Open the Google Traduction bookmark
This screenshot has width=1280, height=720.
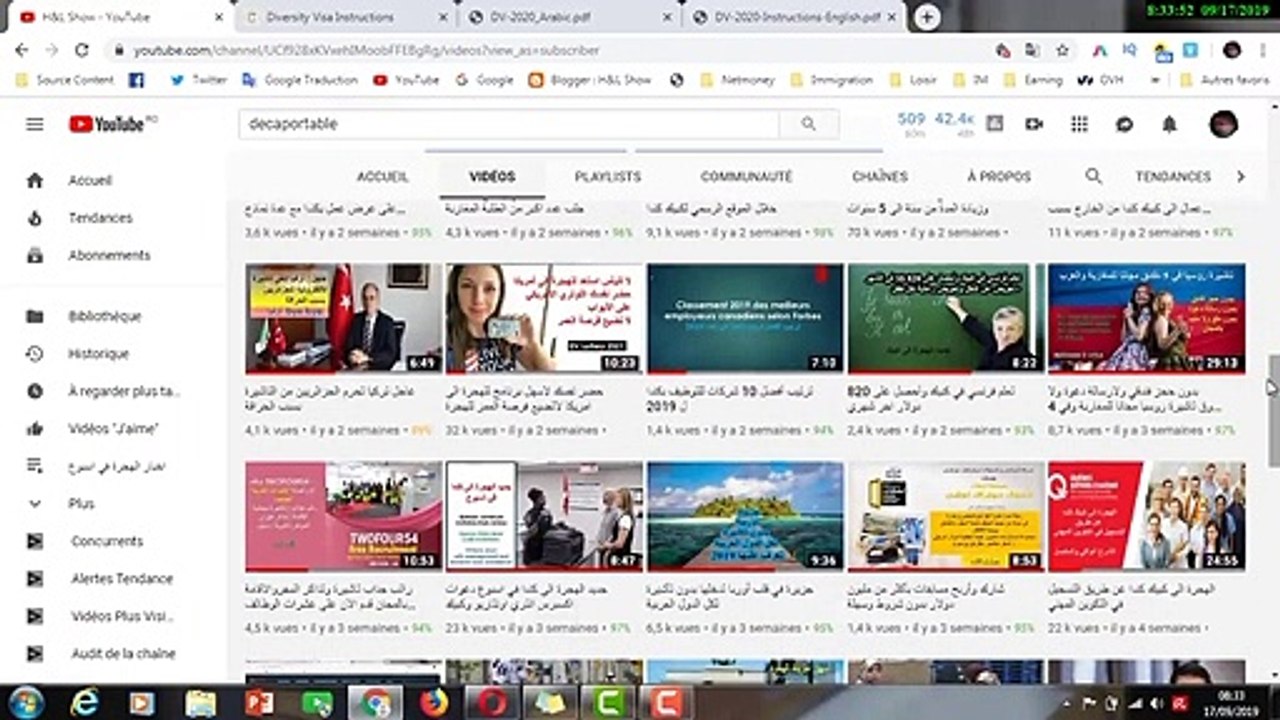click(x=300, y=80)
